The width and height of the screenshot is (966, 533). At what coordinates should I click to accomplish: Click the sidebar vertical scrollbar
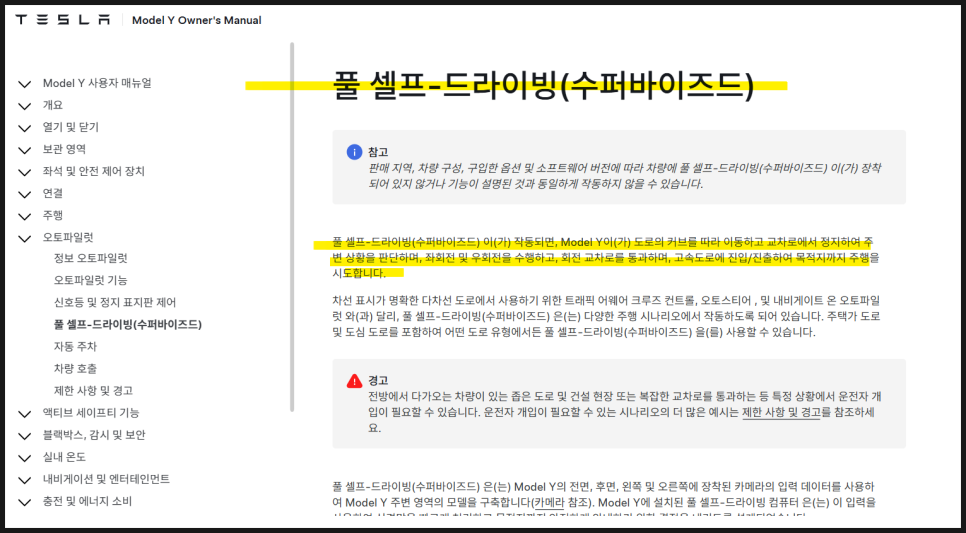tap(292, 227)
